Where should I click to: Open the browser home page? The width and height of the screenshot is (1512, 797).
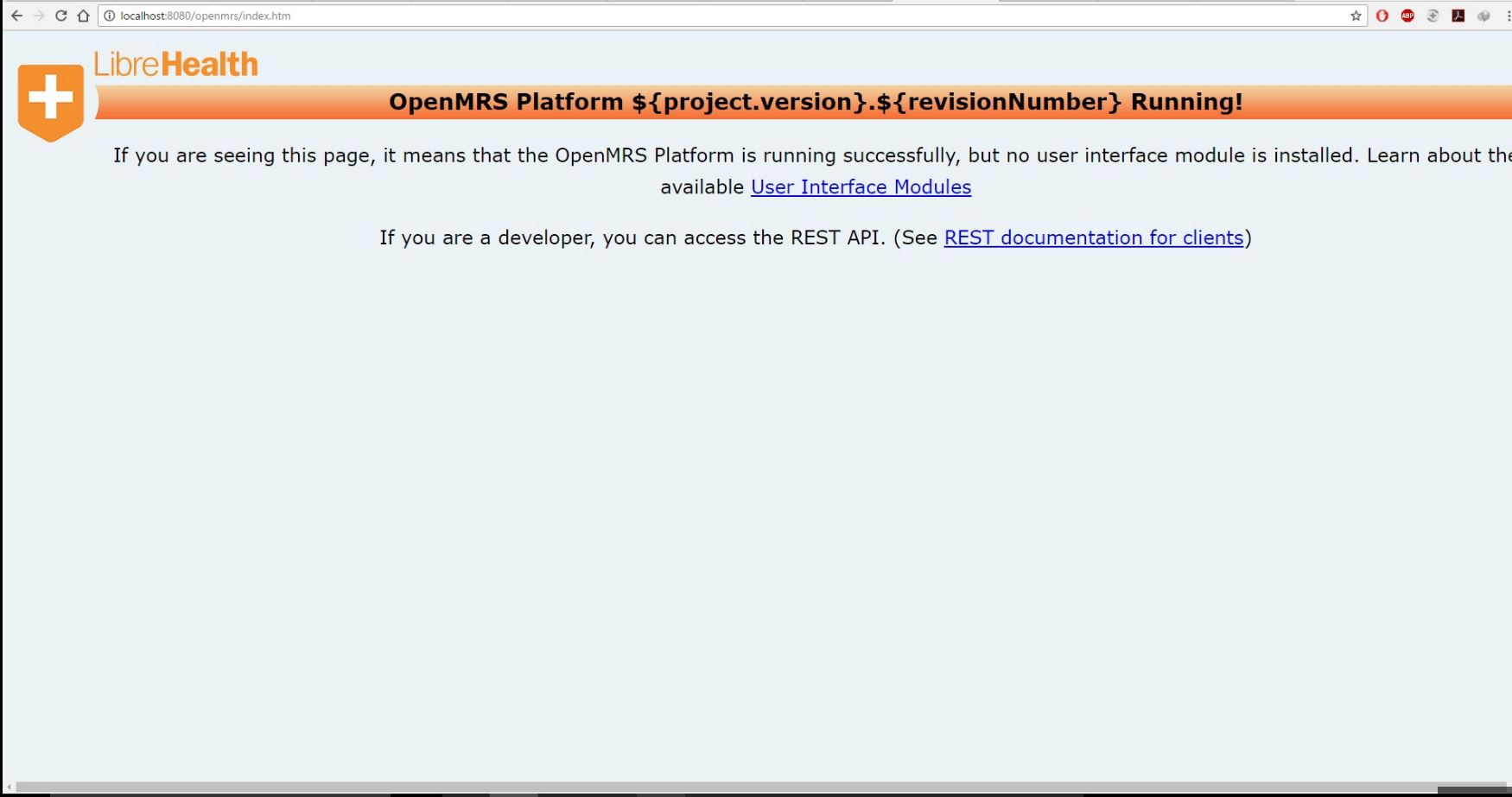tap(83, 16)
